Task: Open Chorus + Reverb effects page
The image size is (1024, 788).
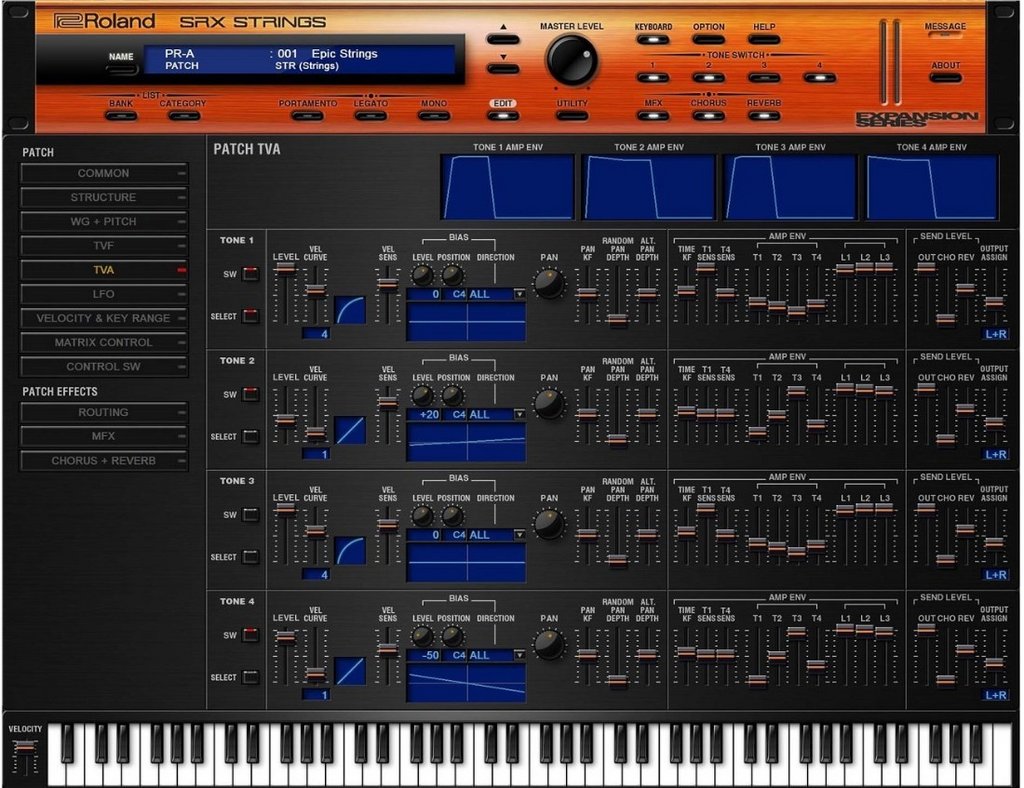Action: click(x=104, y=460)
